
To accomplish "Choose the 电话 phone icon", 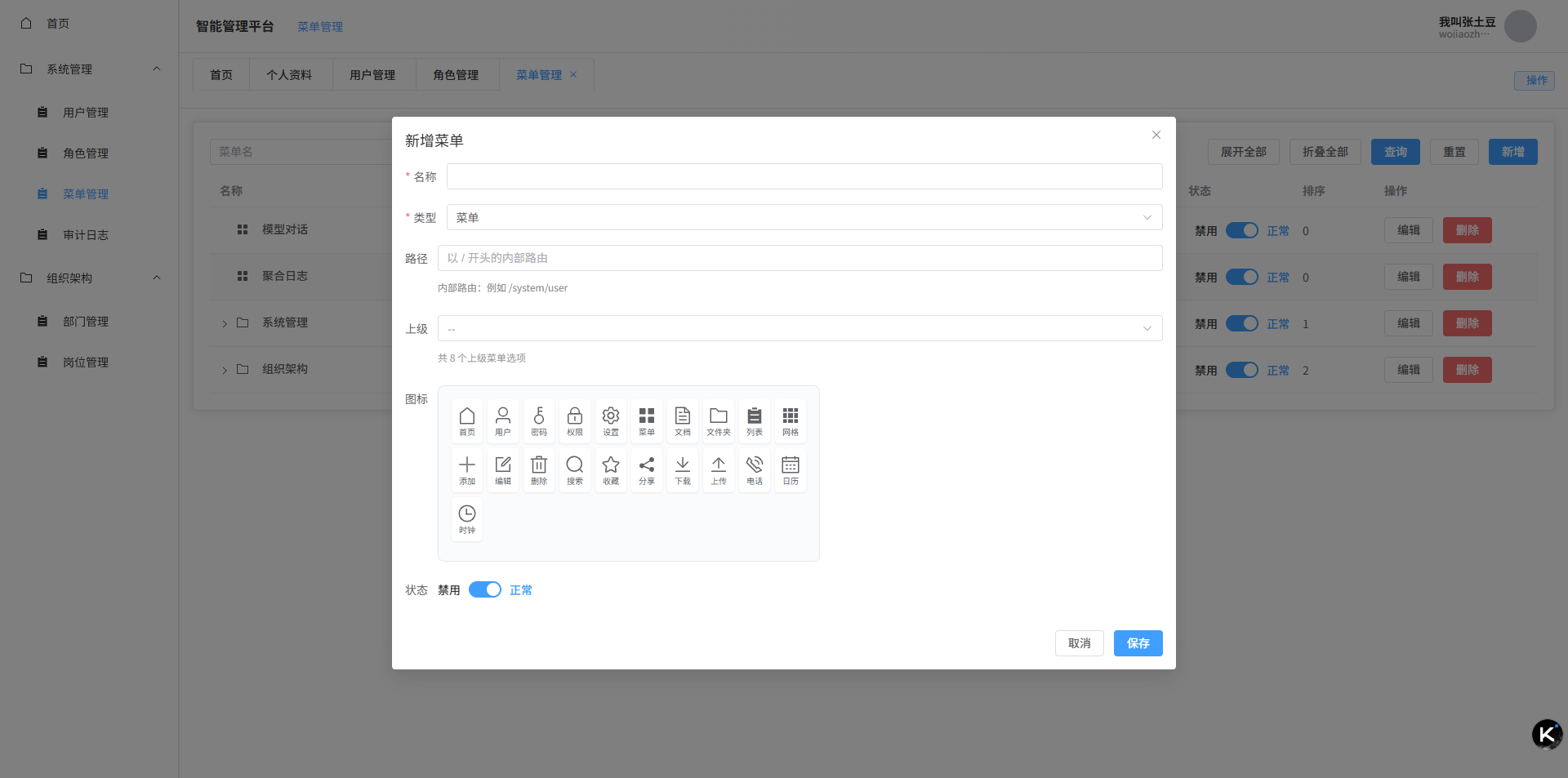I will coord(755,470).
